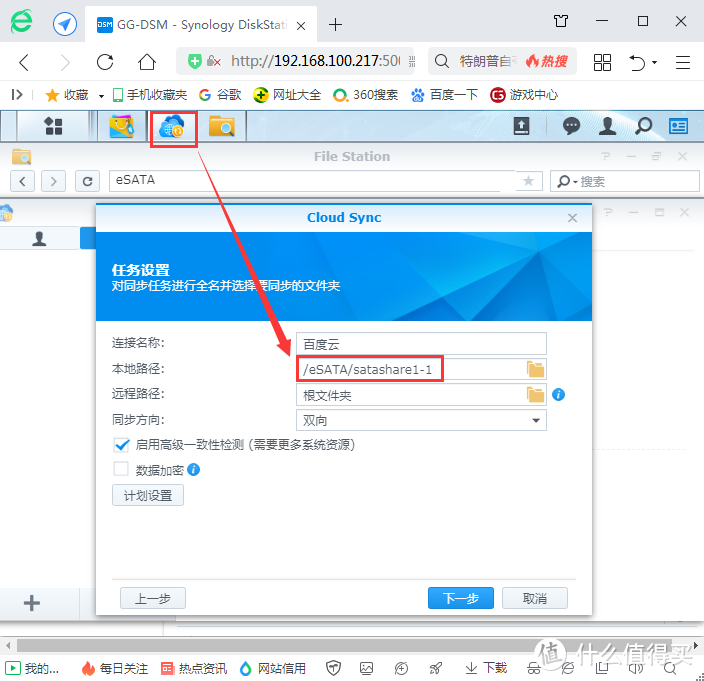Open the 游戏中心 bookmark
704x681 pixels.
524,95
